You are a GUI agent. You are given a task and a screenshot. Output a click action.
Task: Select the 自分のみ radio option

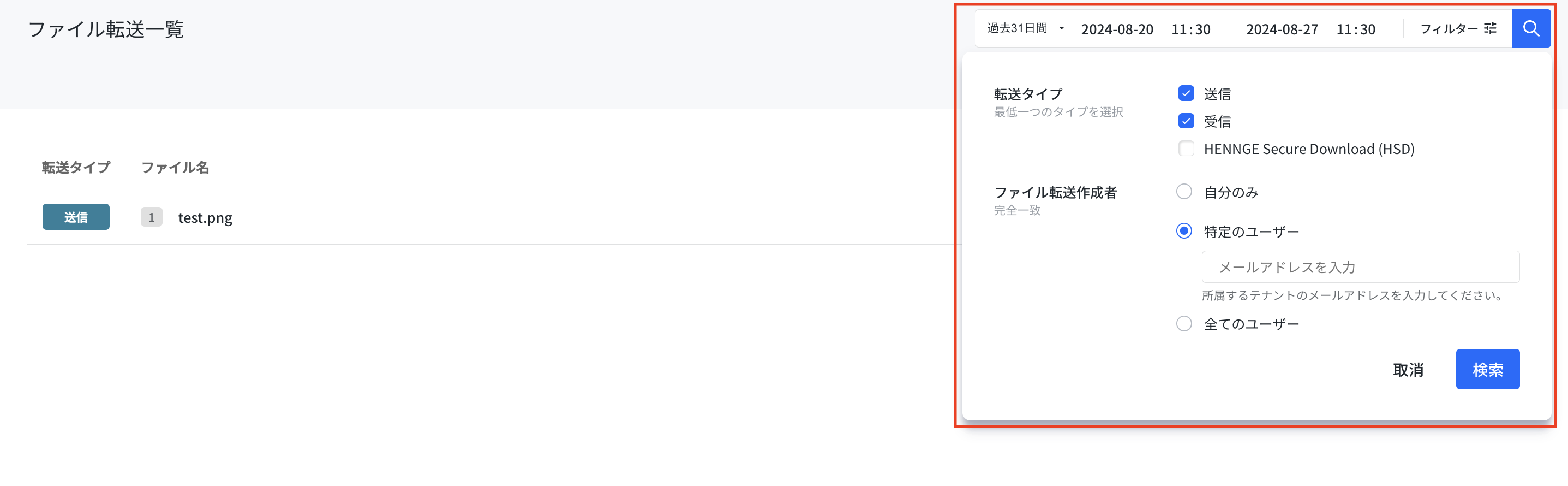1184,192
